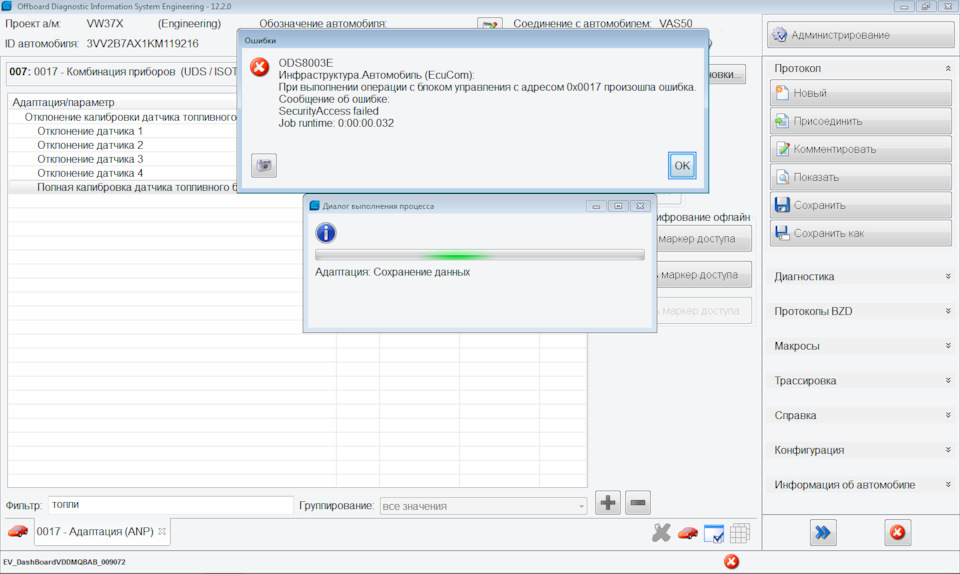Viewport: 960px width, 574px height.
Task: Click Показать protocol button
Action: (860, 177)
